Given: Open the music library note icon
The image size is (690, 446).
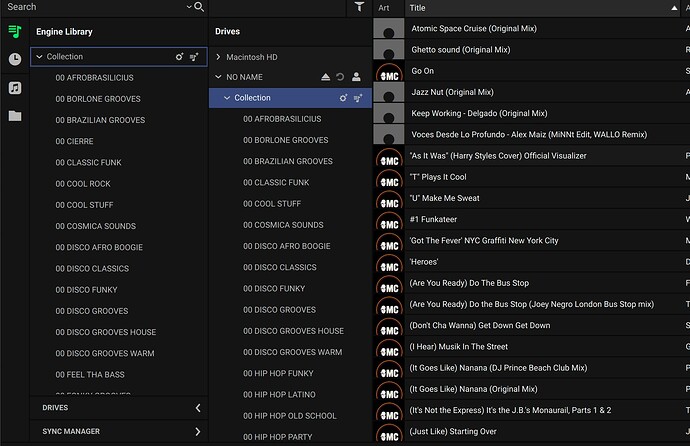Looking at the screenshot, I should [15, 88].
